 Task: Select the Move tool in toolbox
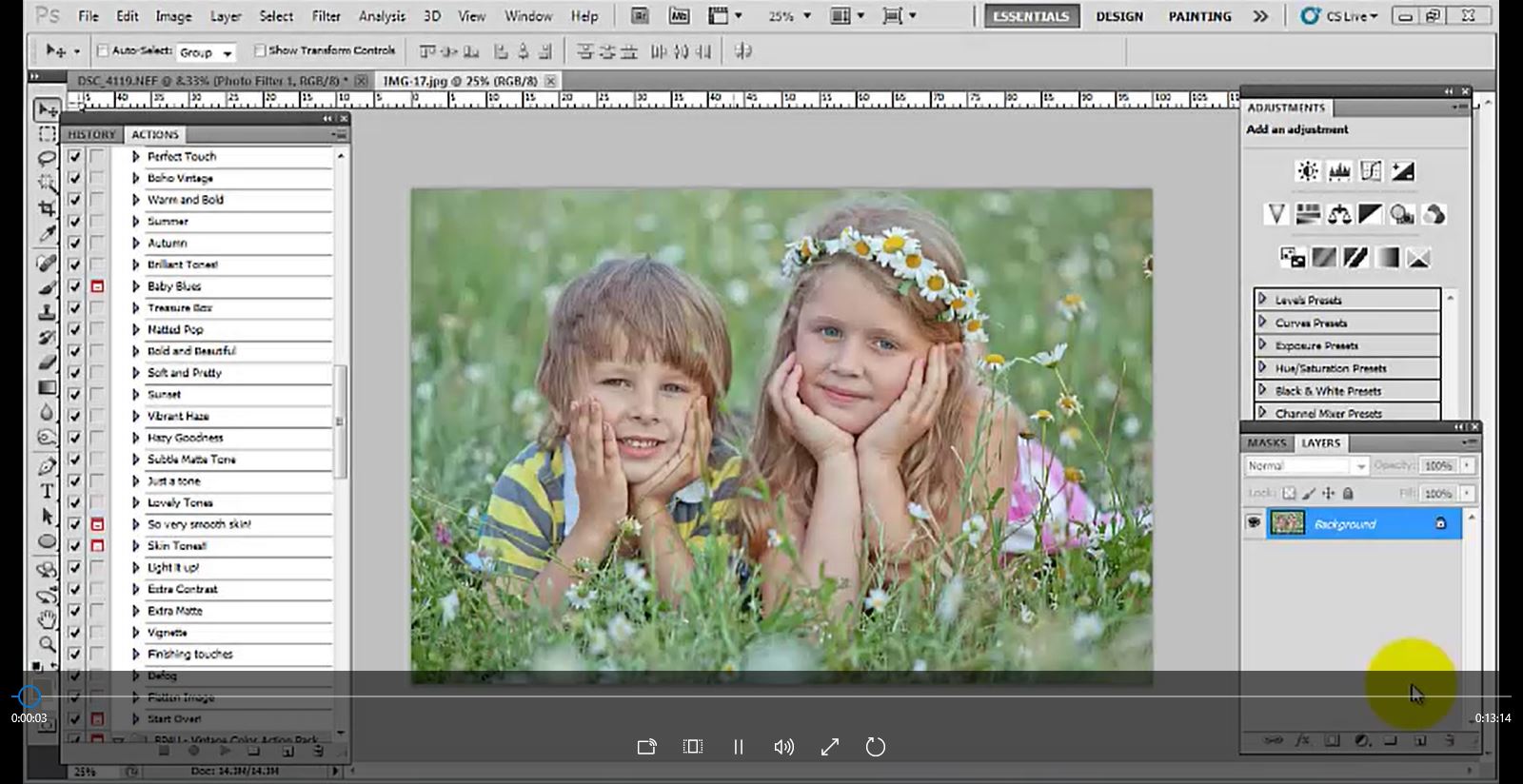47,109
